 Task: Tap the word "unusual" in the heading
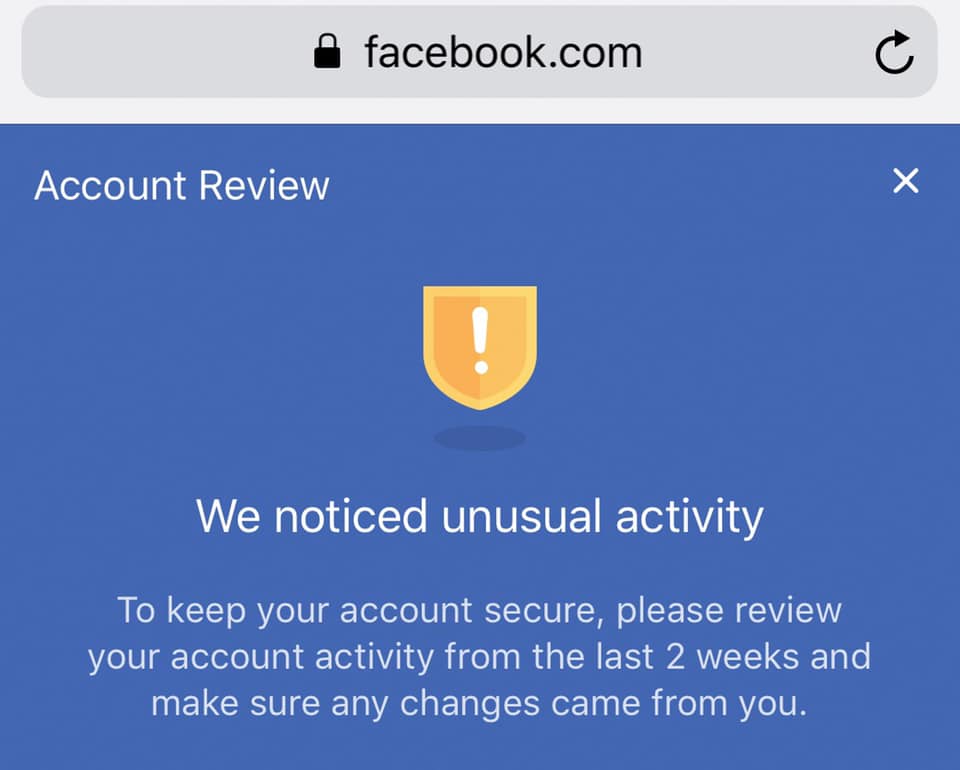pyautogui.click(x=521, y=516)
